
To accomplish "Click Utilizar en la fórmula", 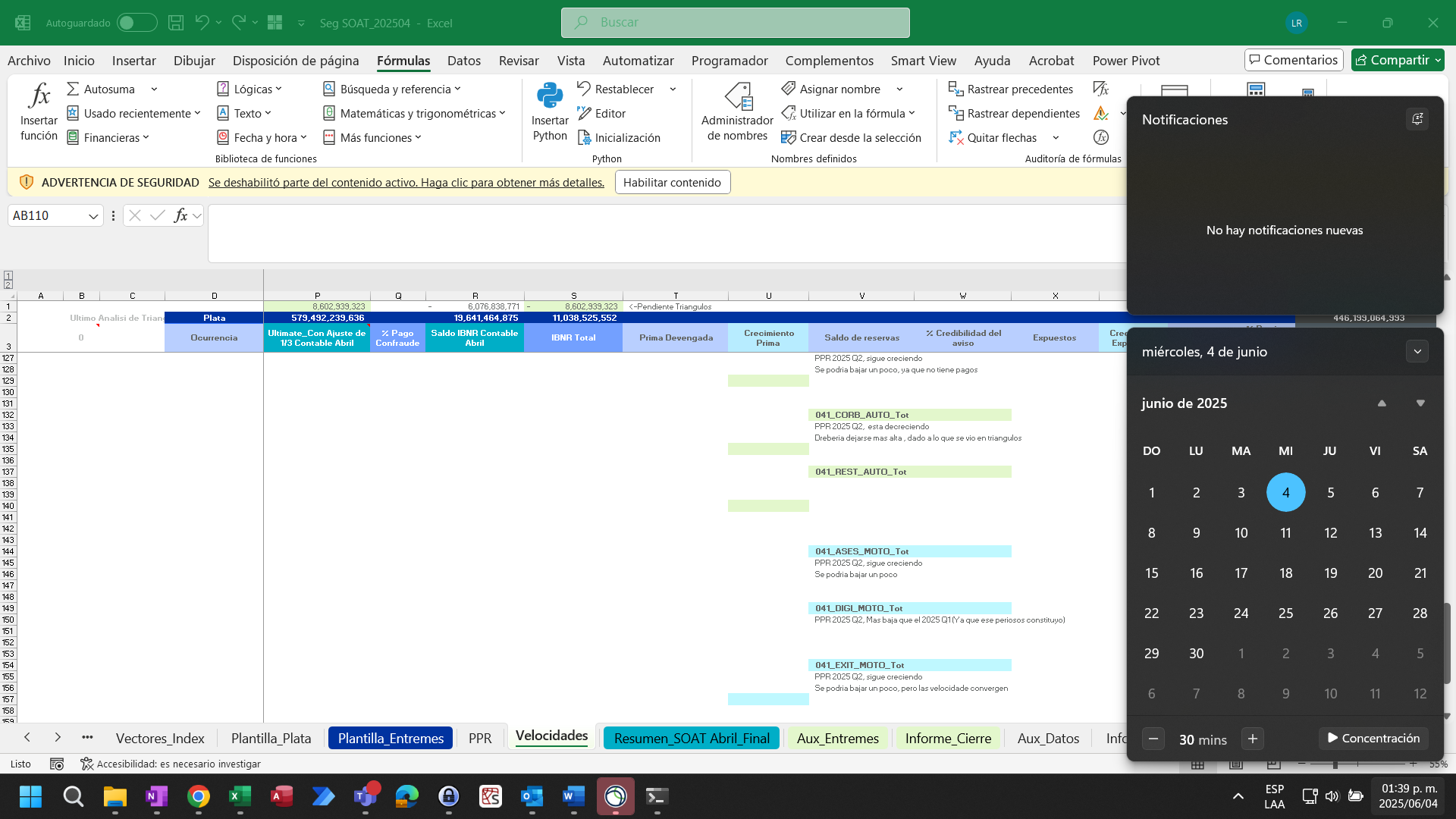I will point(848,114).
